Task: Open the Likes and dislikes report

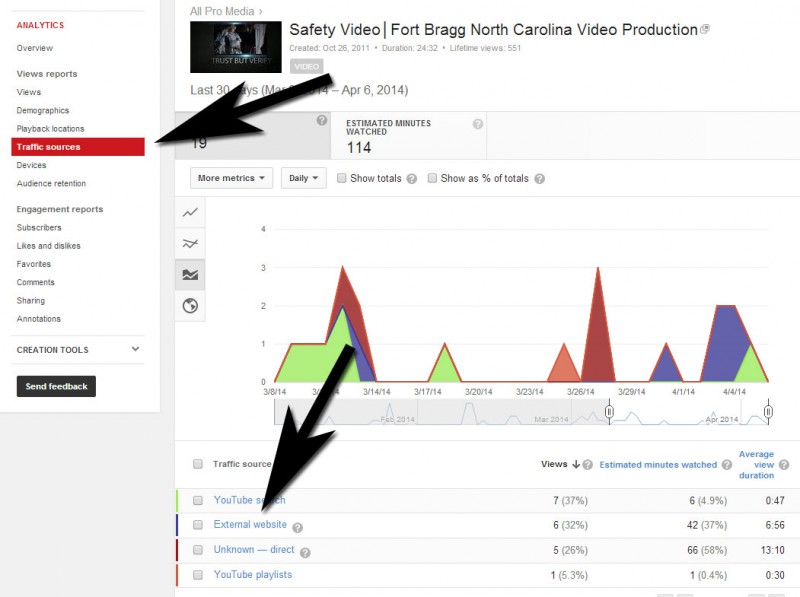Action: pos(49,246)
